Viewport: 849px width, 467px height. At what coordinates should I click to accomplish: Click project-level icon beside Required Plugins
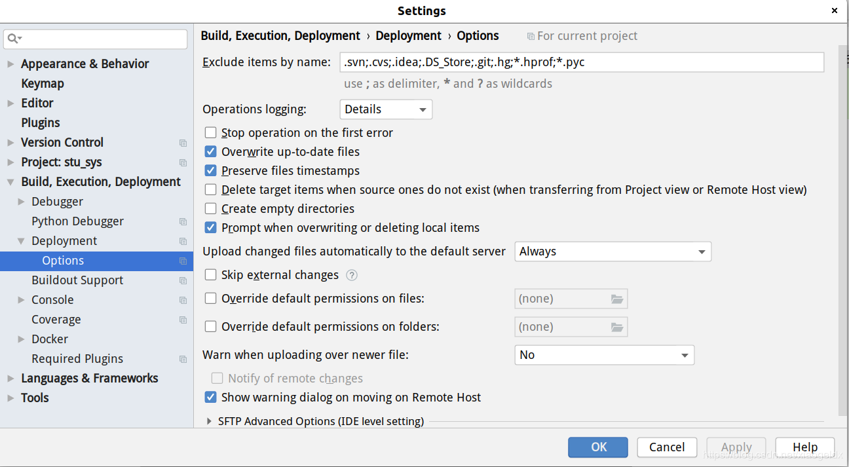tap(183, 359)
